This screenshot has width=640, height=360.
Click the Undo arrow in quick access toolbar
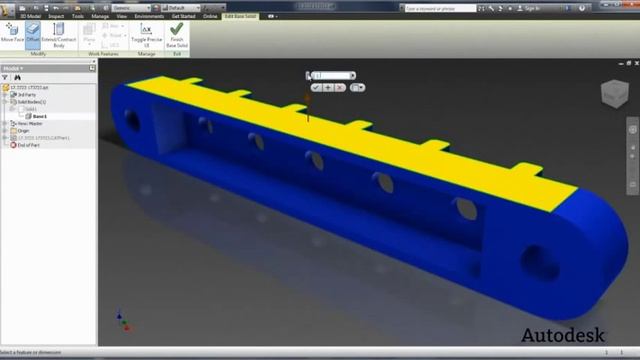(56, 8)
